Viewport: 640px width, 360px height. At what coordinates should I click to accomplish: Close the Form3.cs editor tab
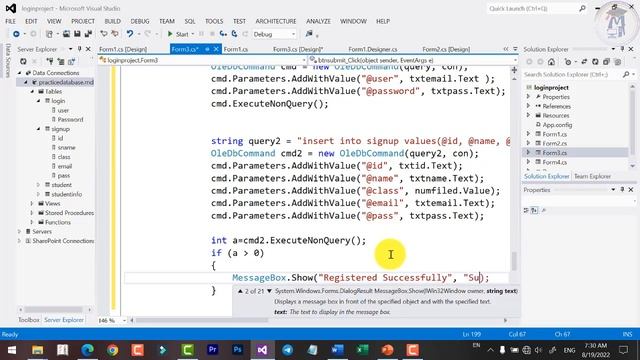(216, 49)
